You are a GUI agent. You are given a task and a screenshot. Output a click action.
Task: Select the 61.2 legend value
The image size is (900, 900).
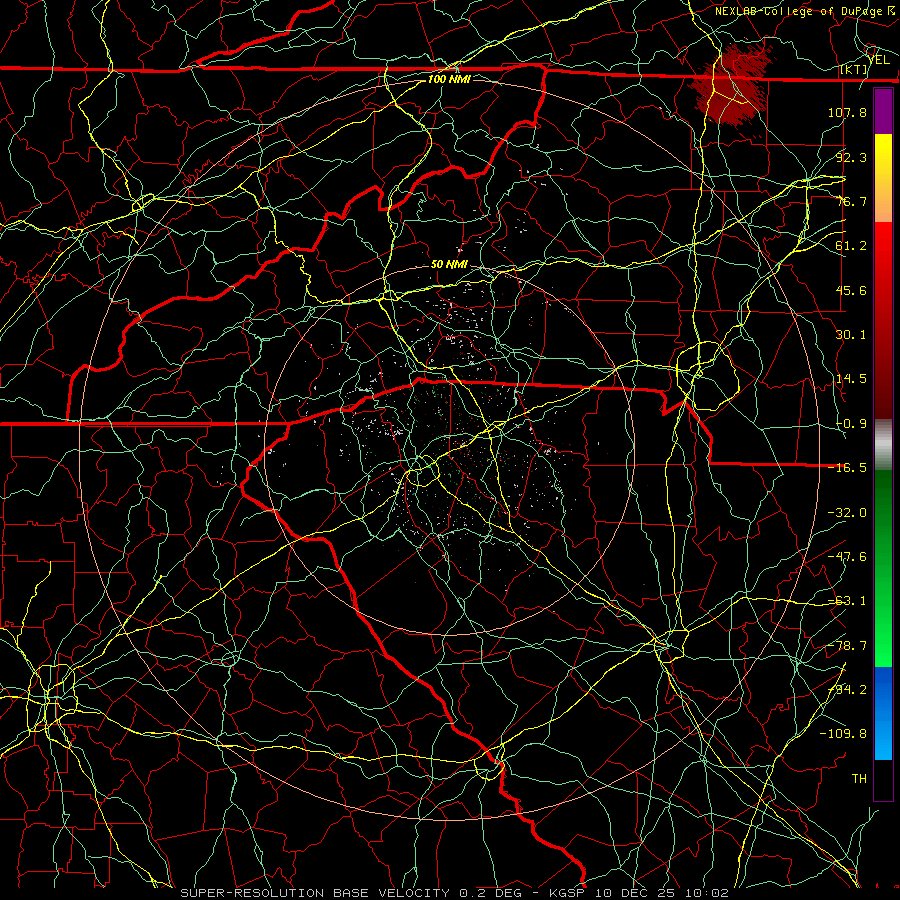(851, 246)
